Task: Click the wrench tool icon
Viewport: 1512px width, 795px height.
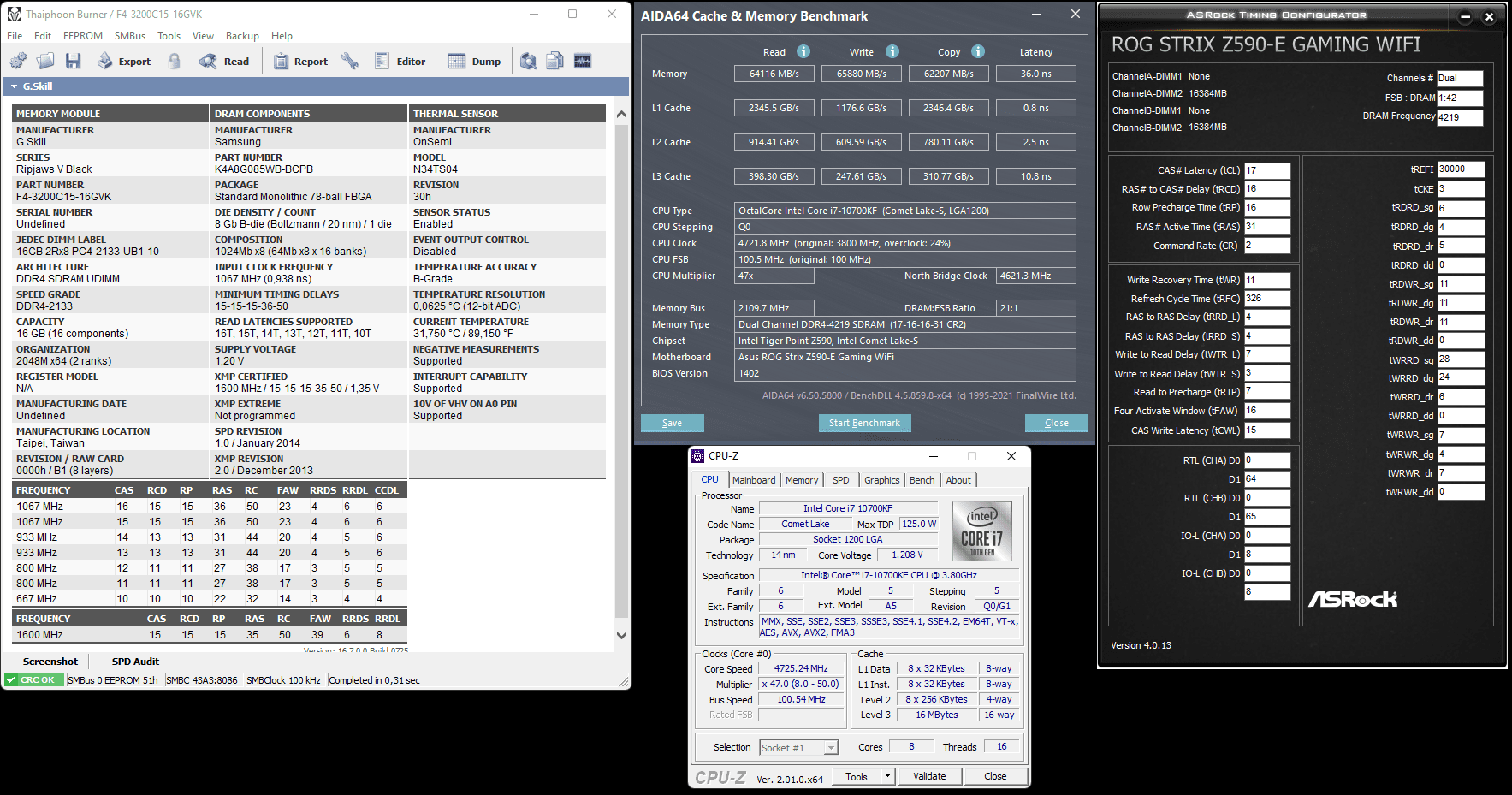Action: (350, 61)
